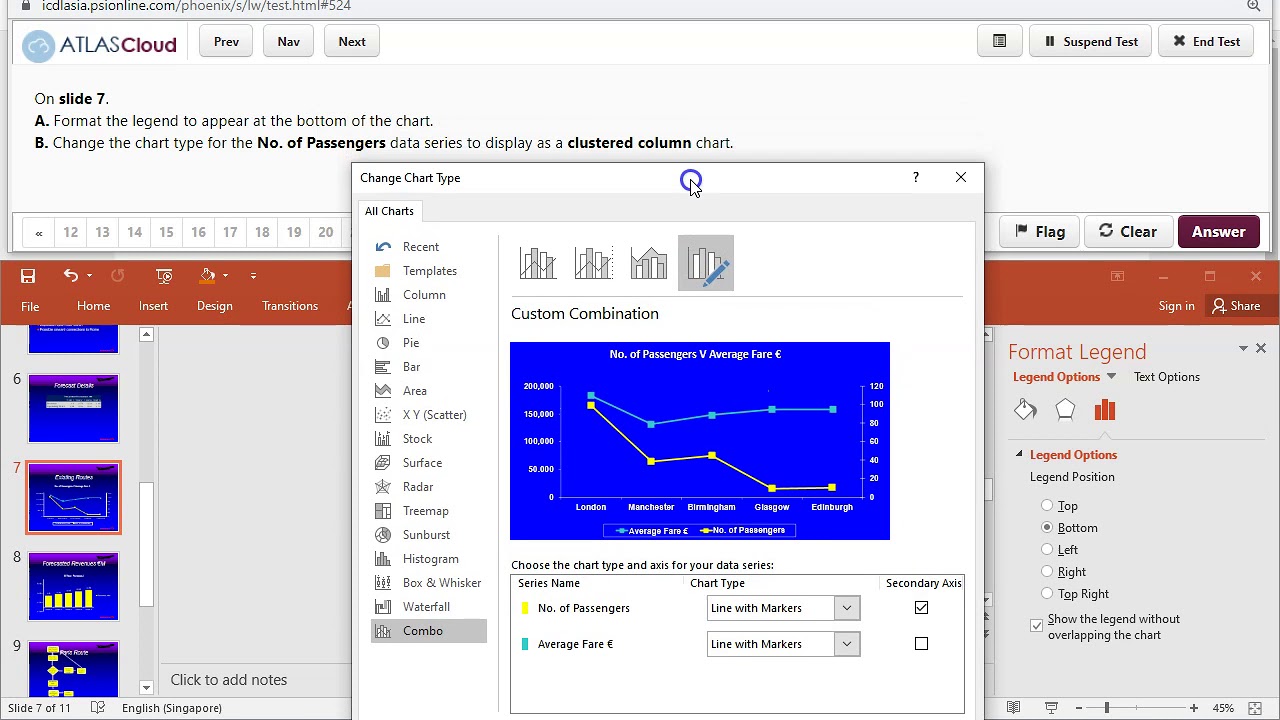1280x720 pixels.
Task: Open Format Legend pane options arrow
Action: pyautogui.click(x=1243, y=348)
